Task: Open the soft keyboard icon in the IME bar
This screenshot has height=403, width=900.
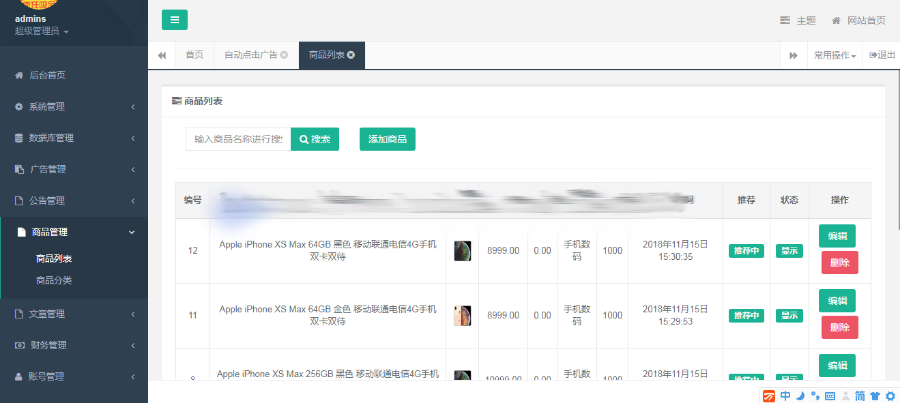Action: (829, 396)
